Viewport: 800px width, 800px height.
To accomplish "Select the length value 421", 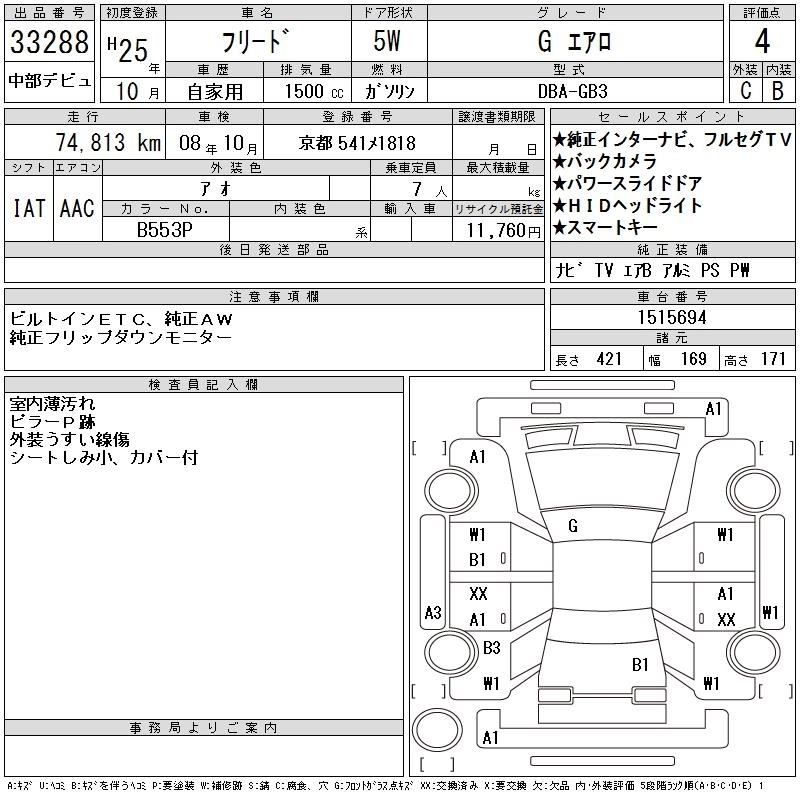I will click(609, 359).
